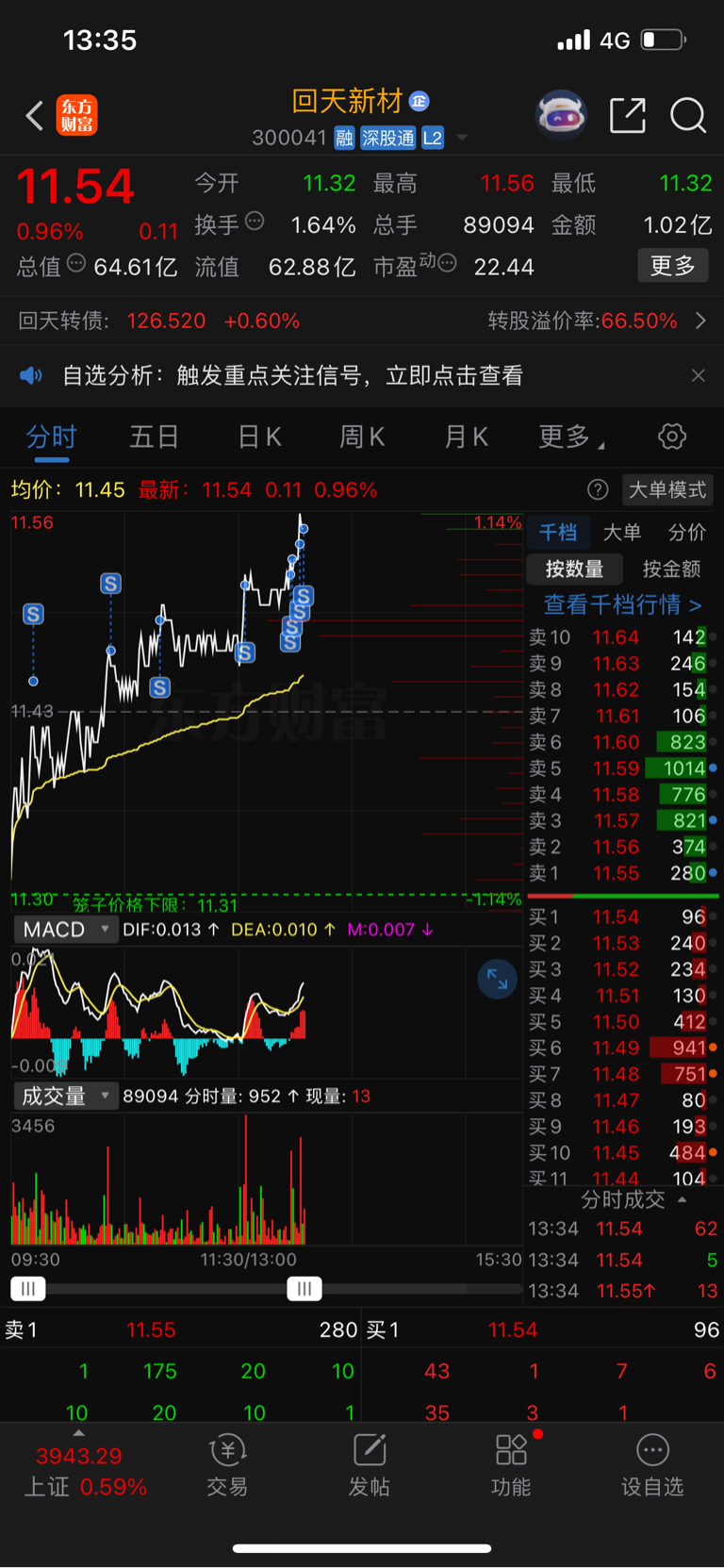Open 成交量 indicator dropdown

coord(65,1096)
